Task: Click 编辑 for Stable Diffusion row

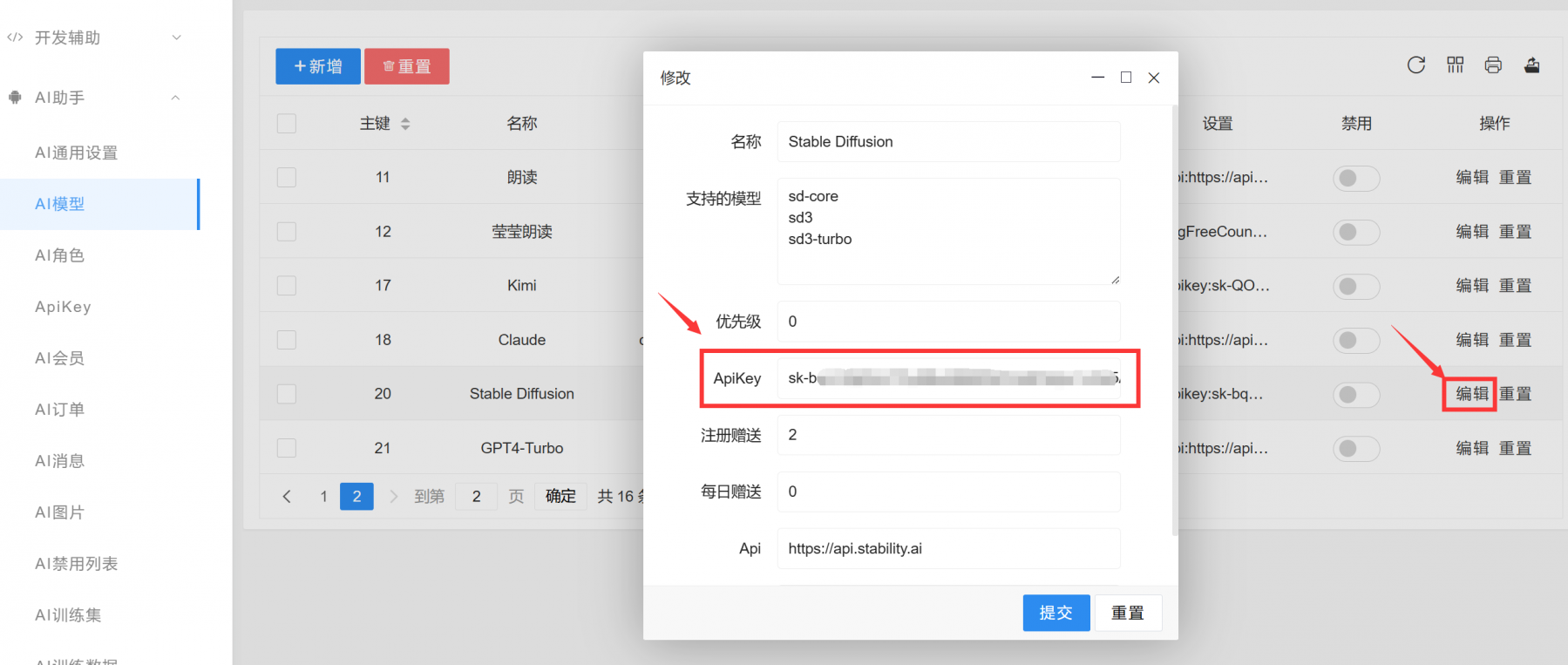Action: [1471, 394]
